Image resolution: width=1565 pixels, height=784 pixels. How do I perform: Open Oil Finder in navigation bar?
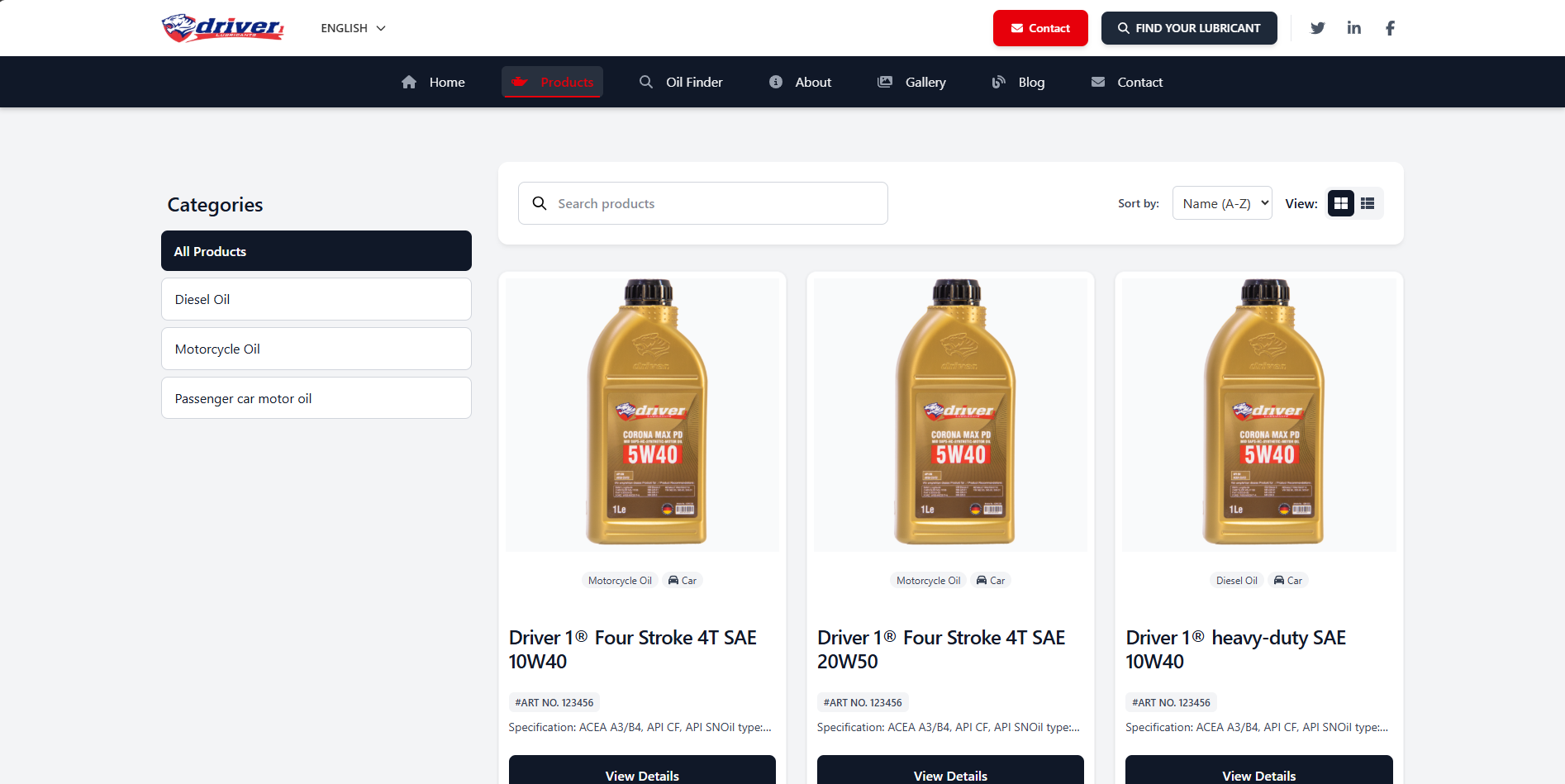[681, 82]
